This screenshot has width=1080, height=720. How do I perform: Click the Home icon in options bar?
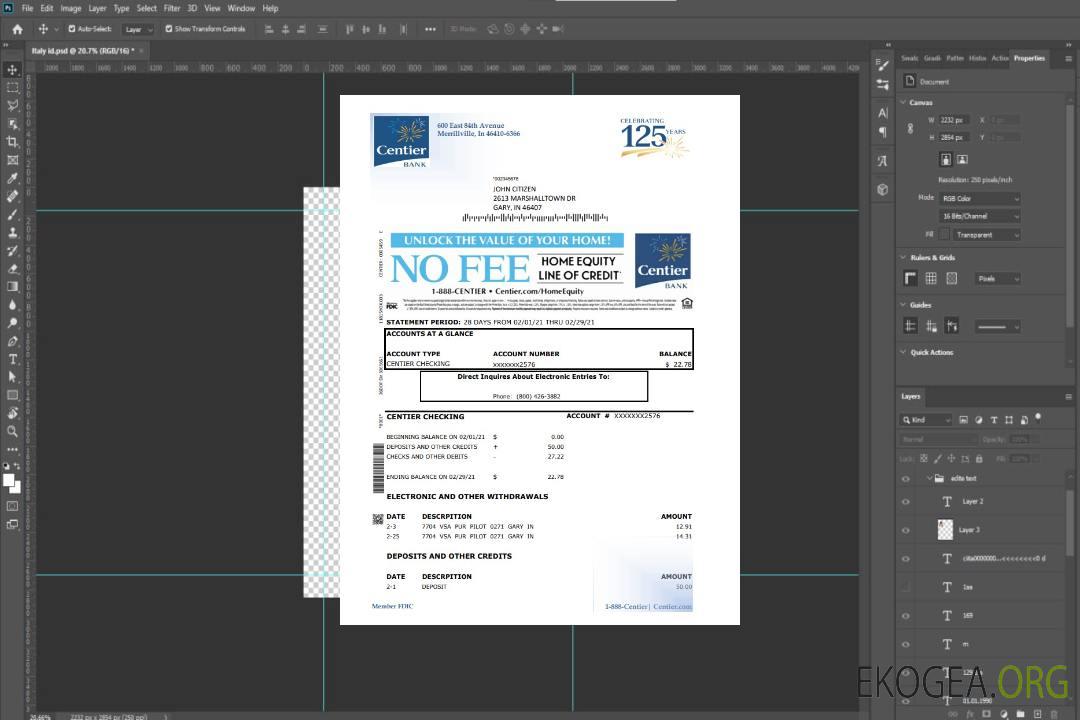(x=17, y=29)
